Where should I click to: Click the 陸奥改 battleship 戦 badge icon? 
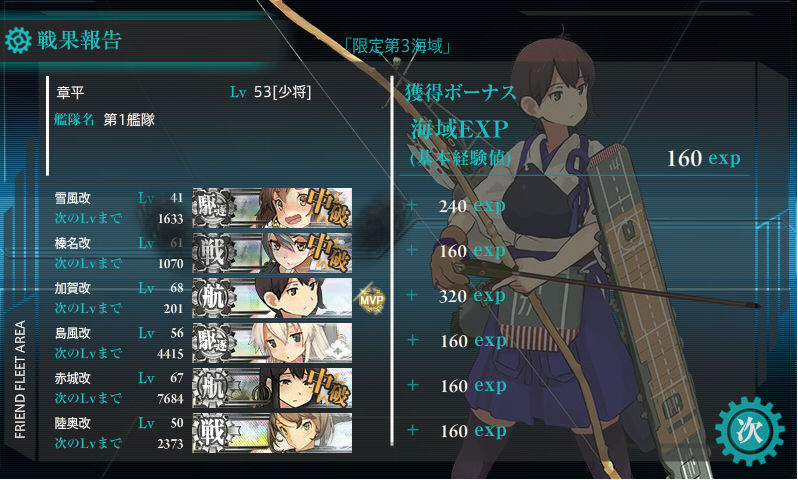[x=214, y=432]
